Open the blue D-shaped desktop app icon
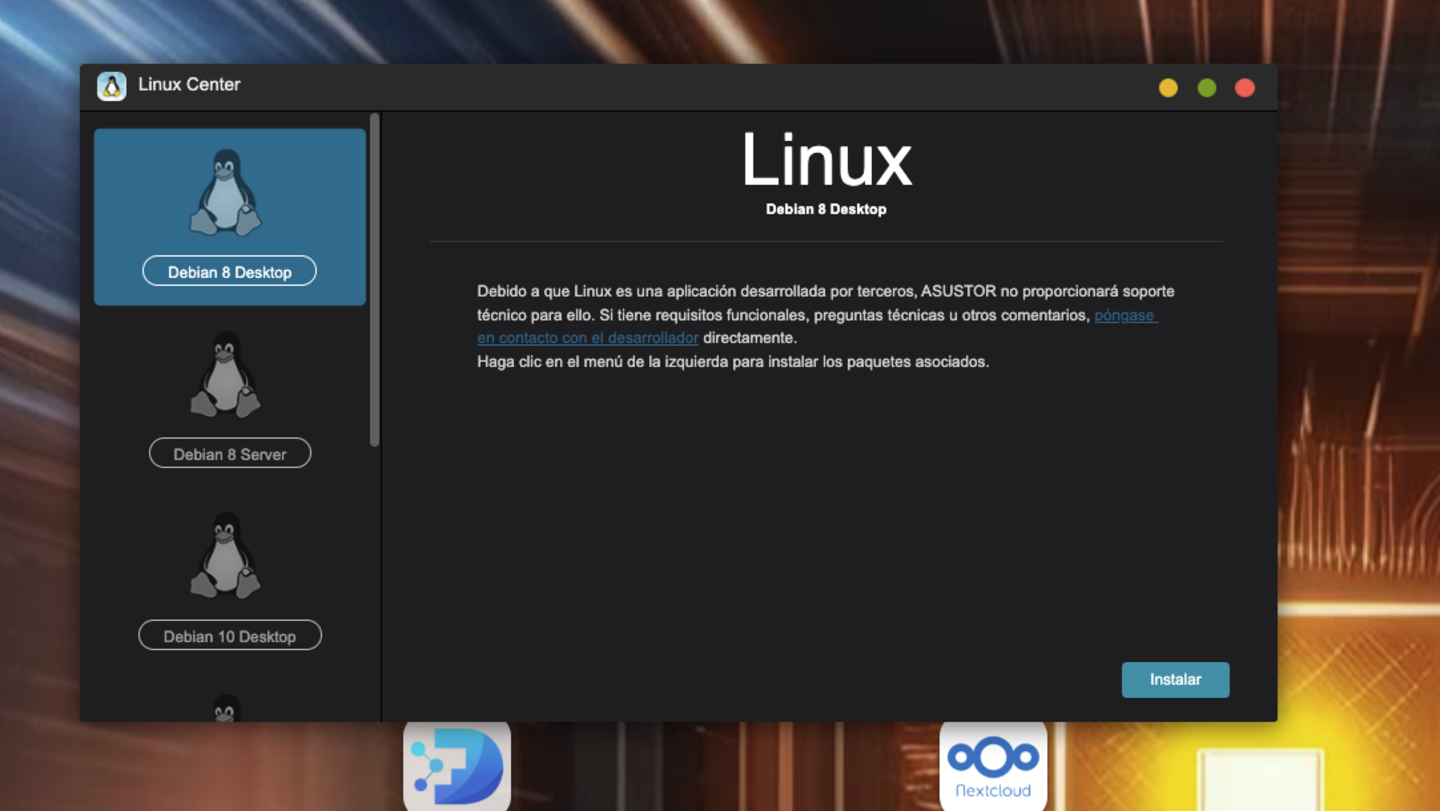The height and width of the screenshot is (811, 1440). point(457,765)
